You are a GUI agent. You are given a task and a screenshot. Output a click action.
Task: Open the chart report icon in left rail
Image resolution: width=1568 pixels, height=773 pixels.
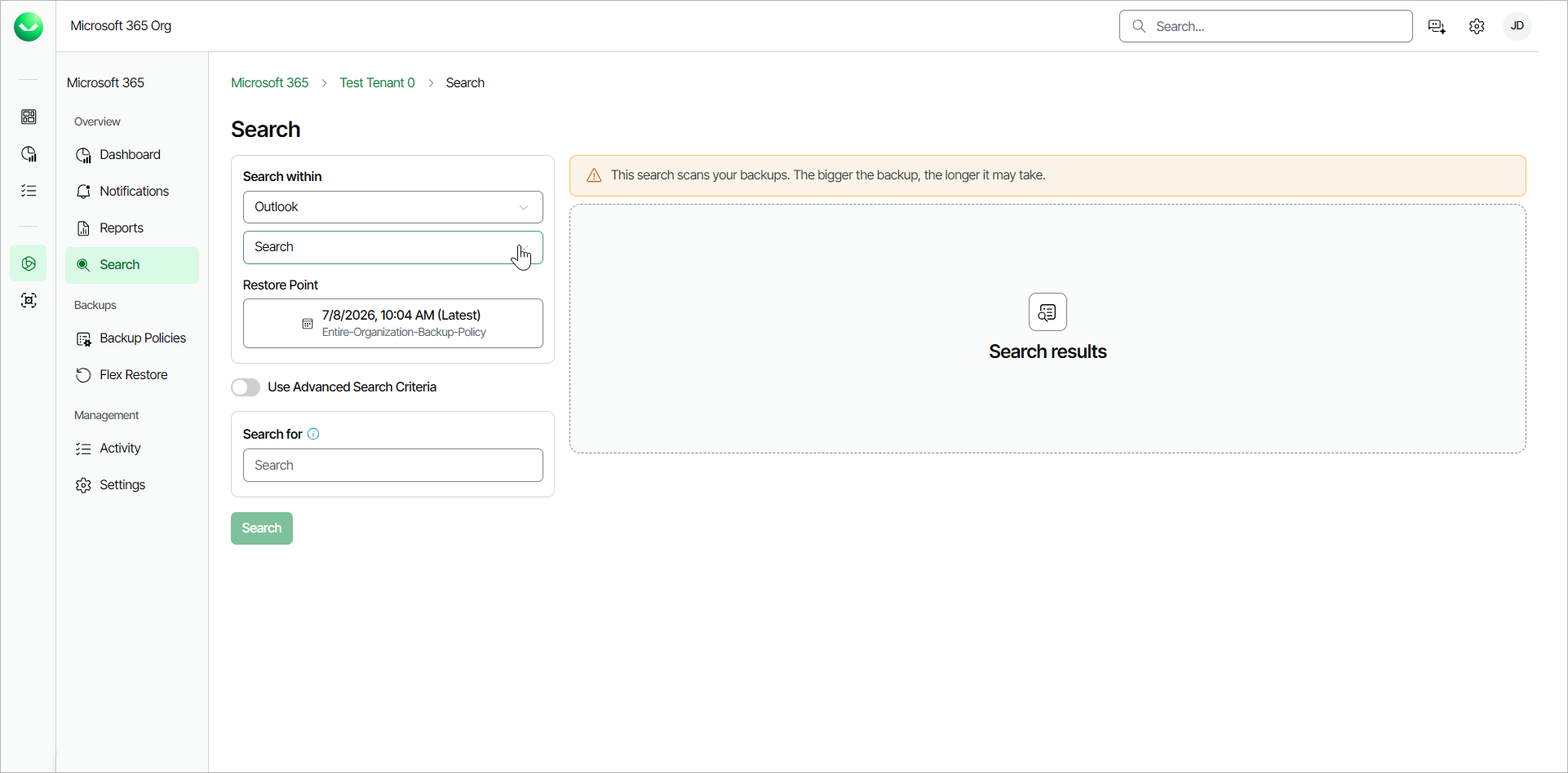point(29,154)
